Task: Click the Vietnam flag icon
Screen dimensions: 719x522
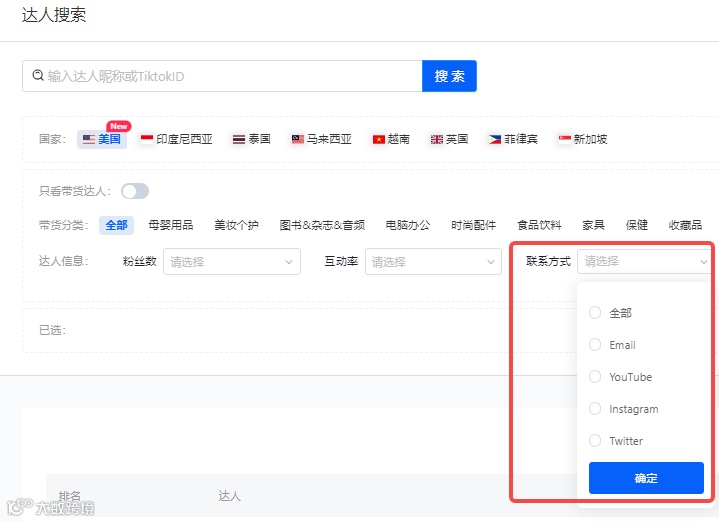Action: [379, 139]
